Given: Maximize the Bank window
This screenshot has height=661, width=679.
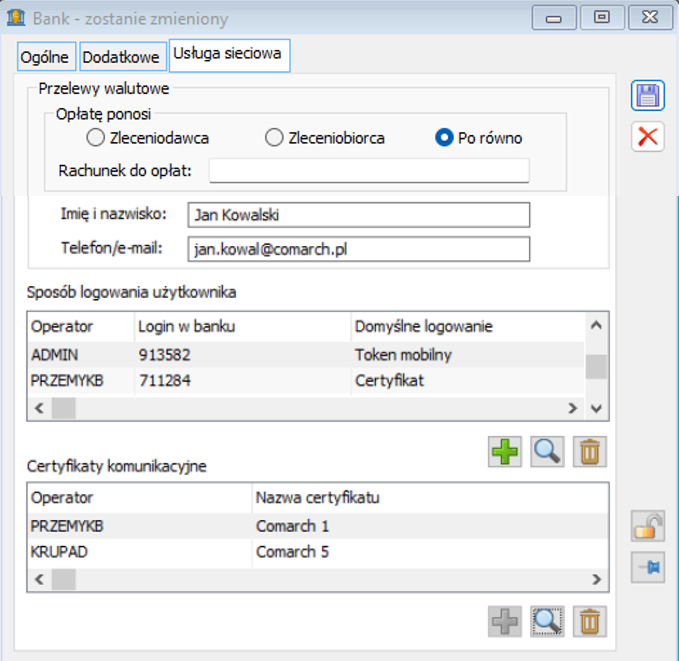Looking at the screenshot, I should click(602, 18).
